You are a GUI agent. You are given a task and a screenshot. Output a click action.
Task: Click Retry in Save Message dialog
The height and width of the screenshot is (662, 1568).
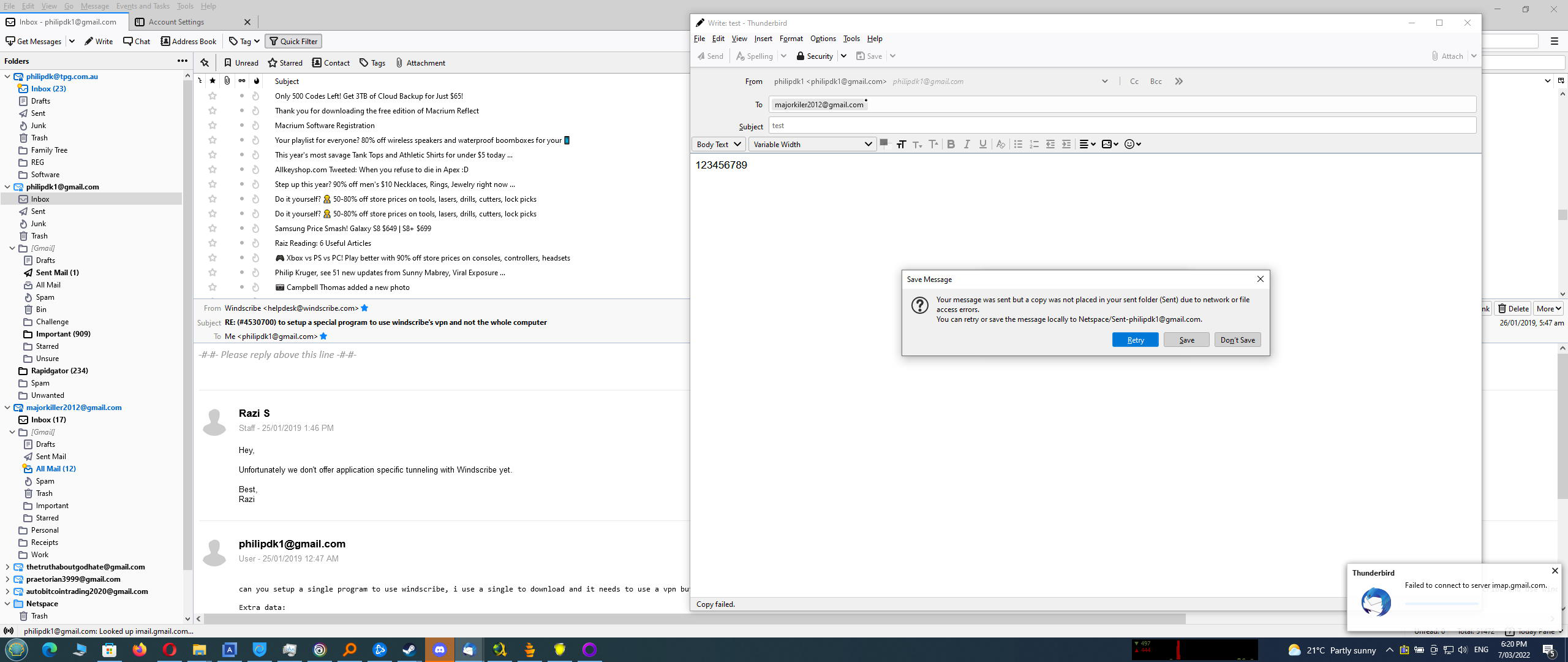click(1134, 340)
